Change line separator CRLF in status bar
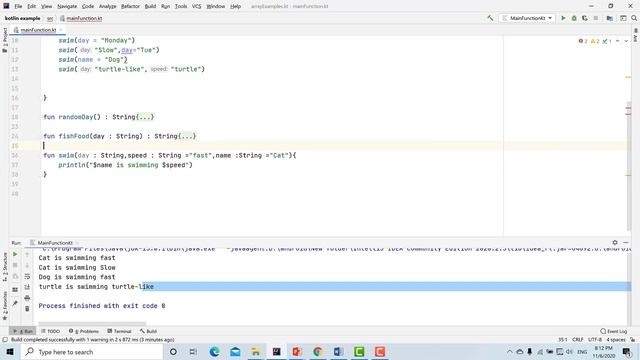Viewport: 640px width, 360px height. click(x=578, y=340)
